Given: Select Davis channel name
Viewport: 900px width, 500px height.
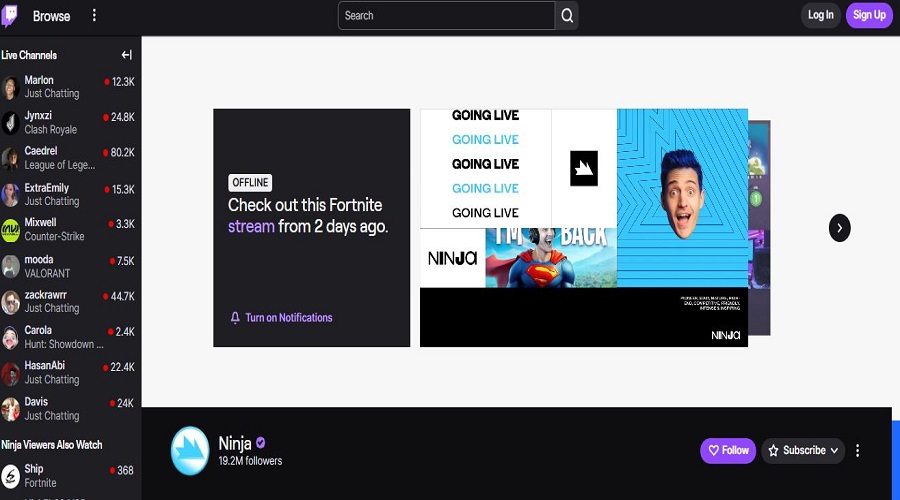Looking at the screenshot, I should [36, 402].
